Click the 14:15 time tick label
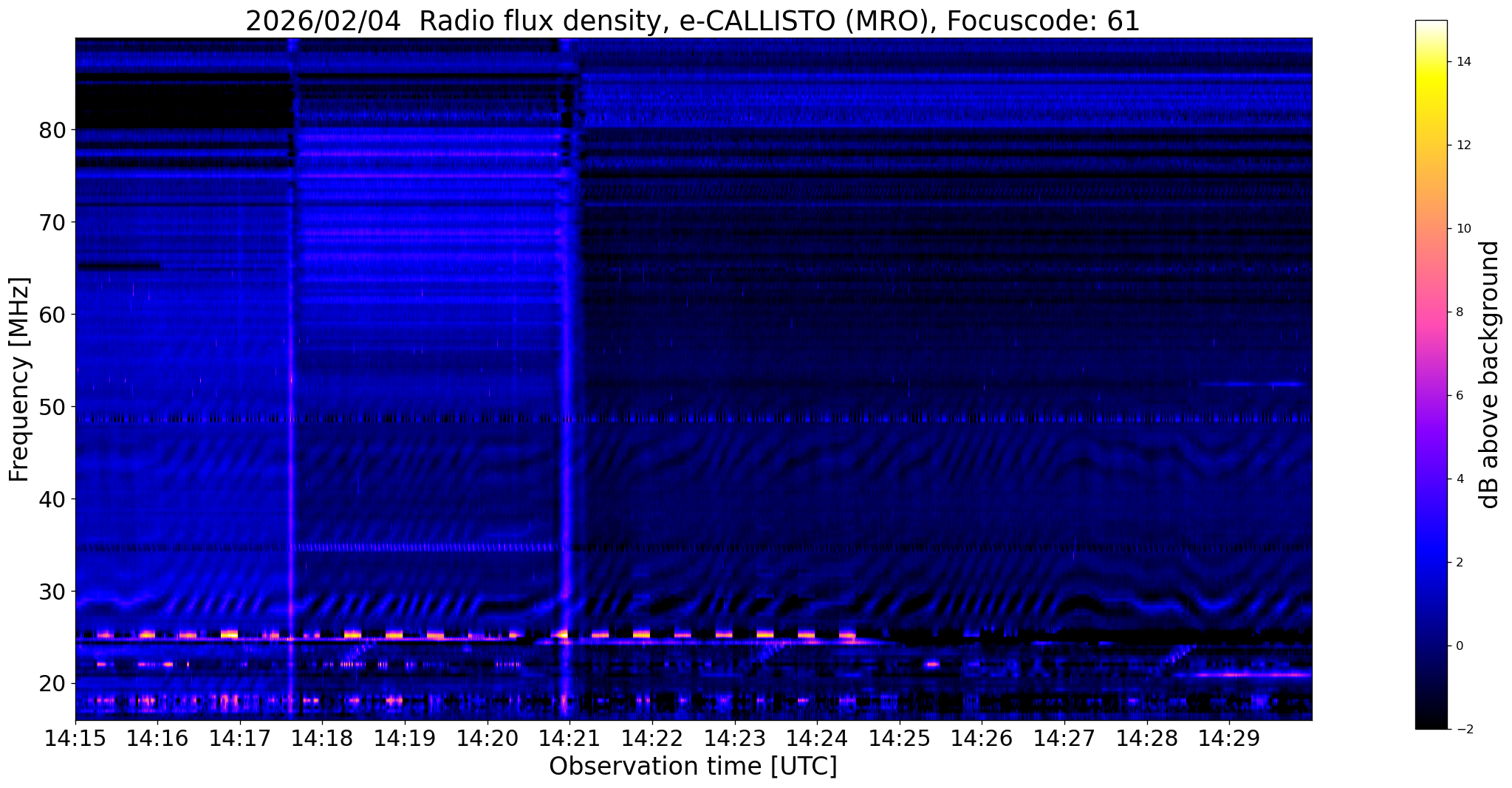Viewport: 1512px width, 788px height. pyautogui.click(x=75, y=739)
